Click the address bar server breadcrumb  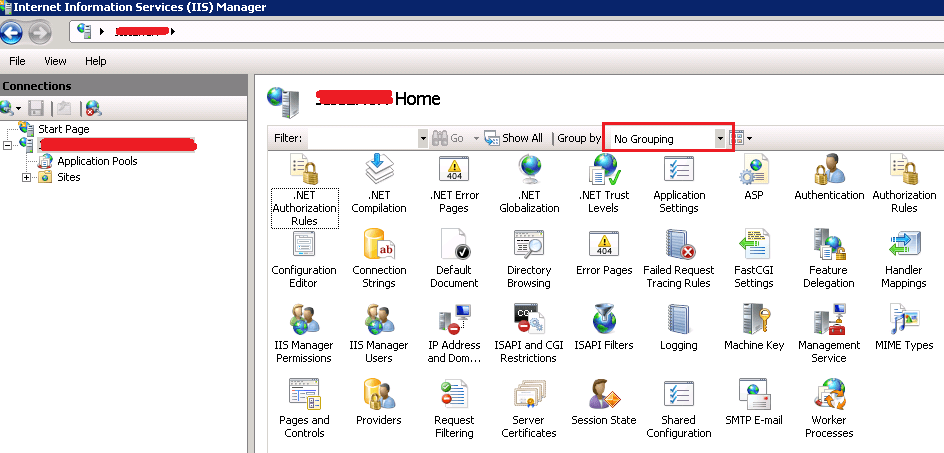pos(141,31)
